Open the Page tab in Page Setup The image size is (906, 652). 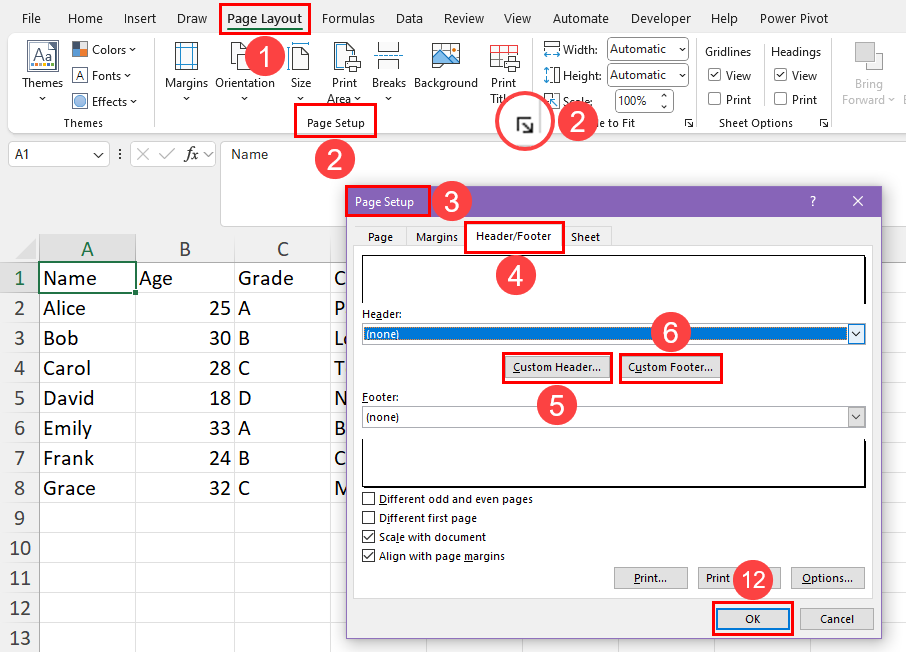tap(380, 237)
